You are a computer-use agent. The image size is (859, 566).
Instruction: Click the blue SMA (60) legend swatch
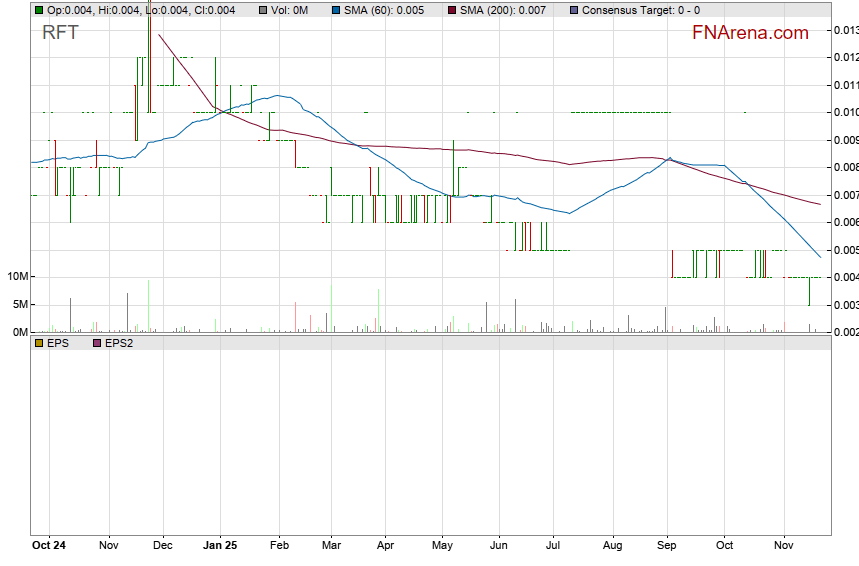point(335,10)
